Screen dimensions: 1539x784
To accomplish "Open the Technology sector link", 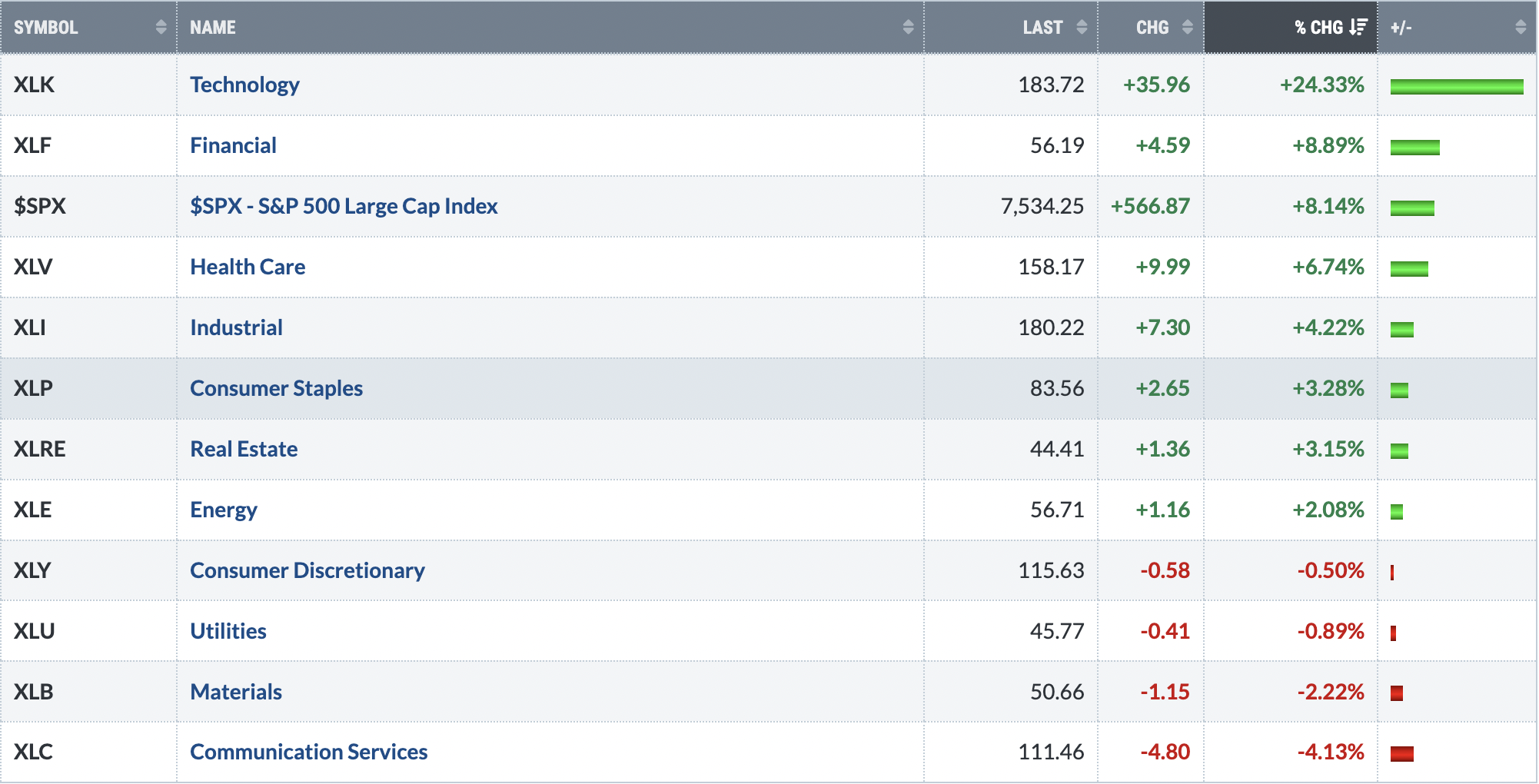I will click(244, 85).
